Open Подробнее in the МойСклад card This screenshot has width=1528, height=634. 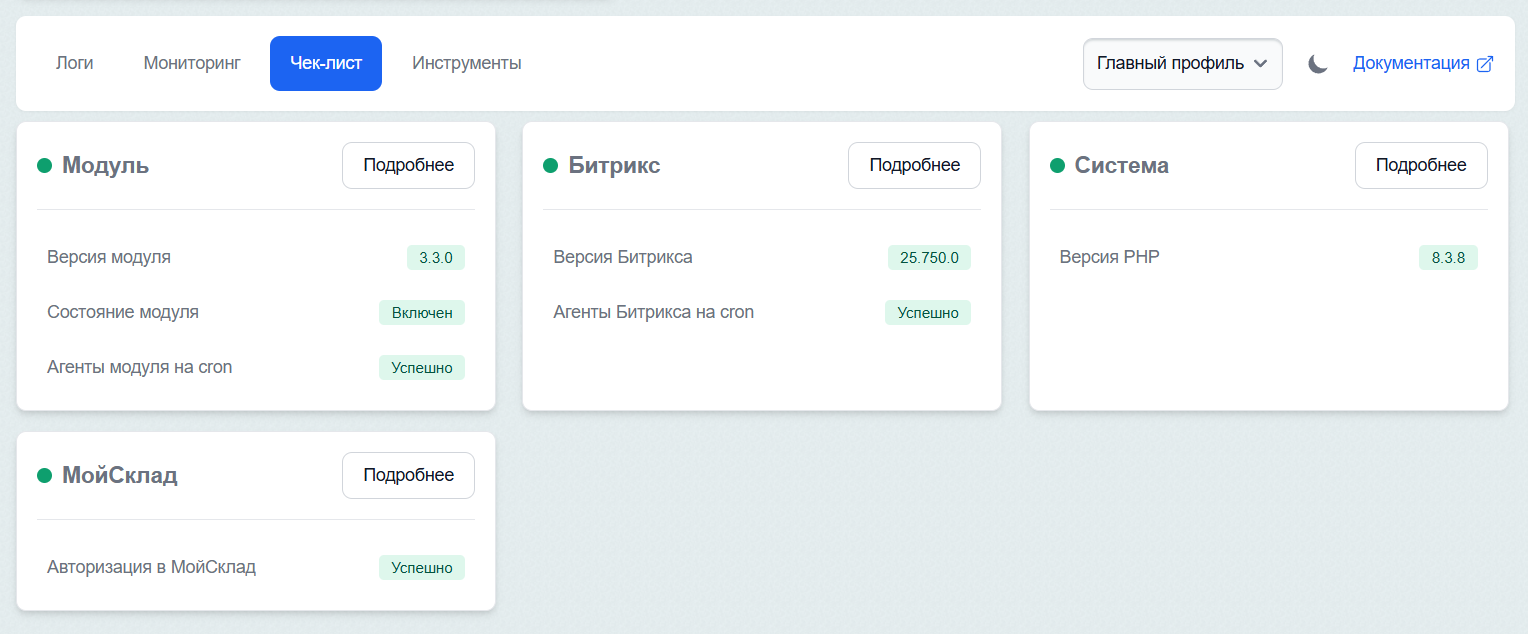tap(408, 475)
